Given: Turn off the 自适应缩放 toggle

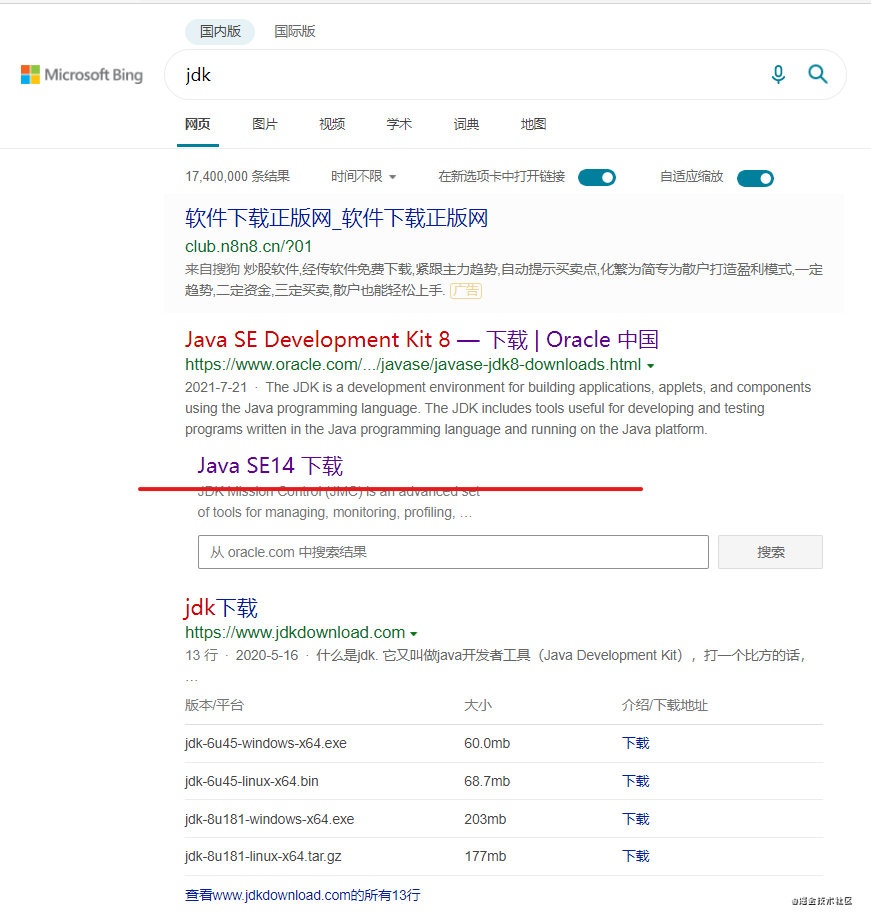Looking at the screenshot, I should coord(755,177).
